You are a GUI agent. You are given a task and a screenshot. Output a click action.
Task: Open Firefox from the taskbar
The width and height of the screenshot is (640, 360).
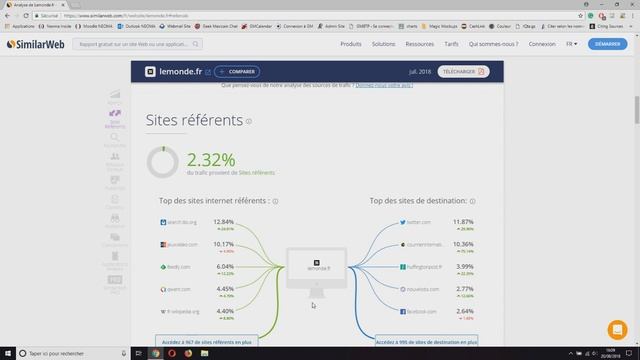(x=188, y=353)
